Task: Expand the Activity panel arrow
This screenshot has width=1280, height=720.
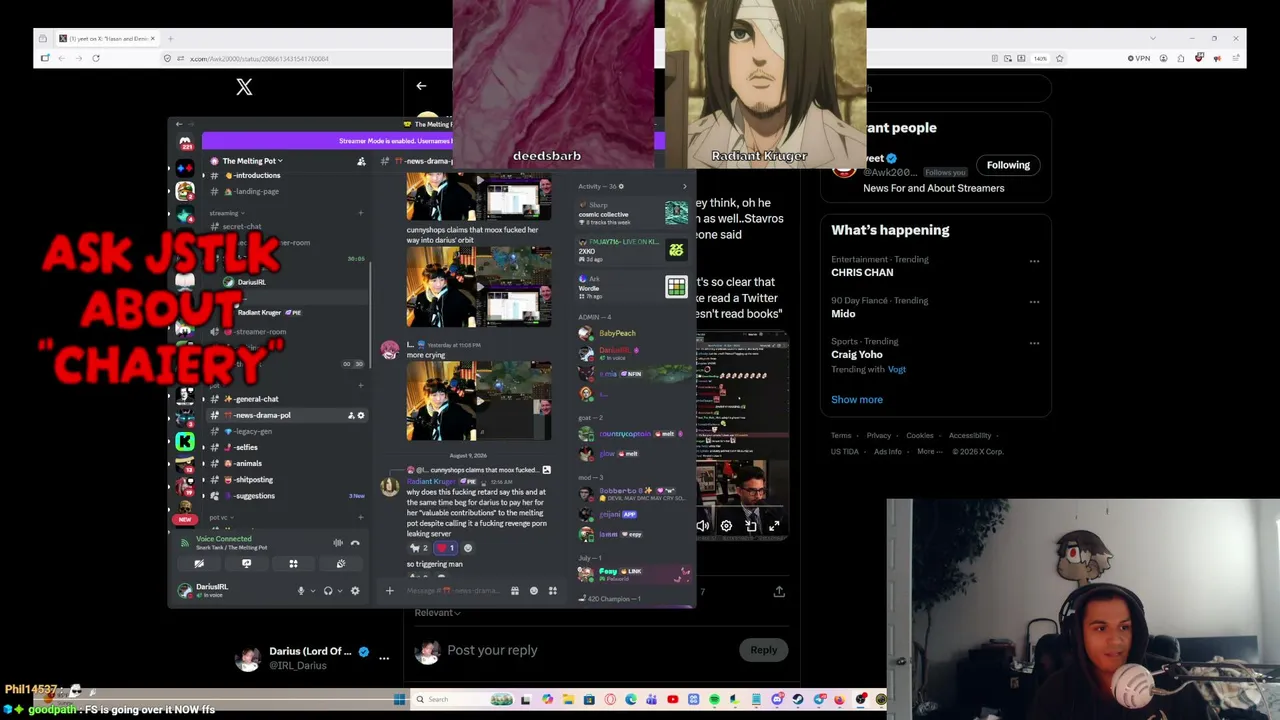Action: coord(685,186)
